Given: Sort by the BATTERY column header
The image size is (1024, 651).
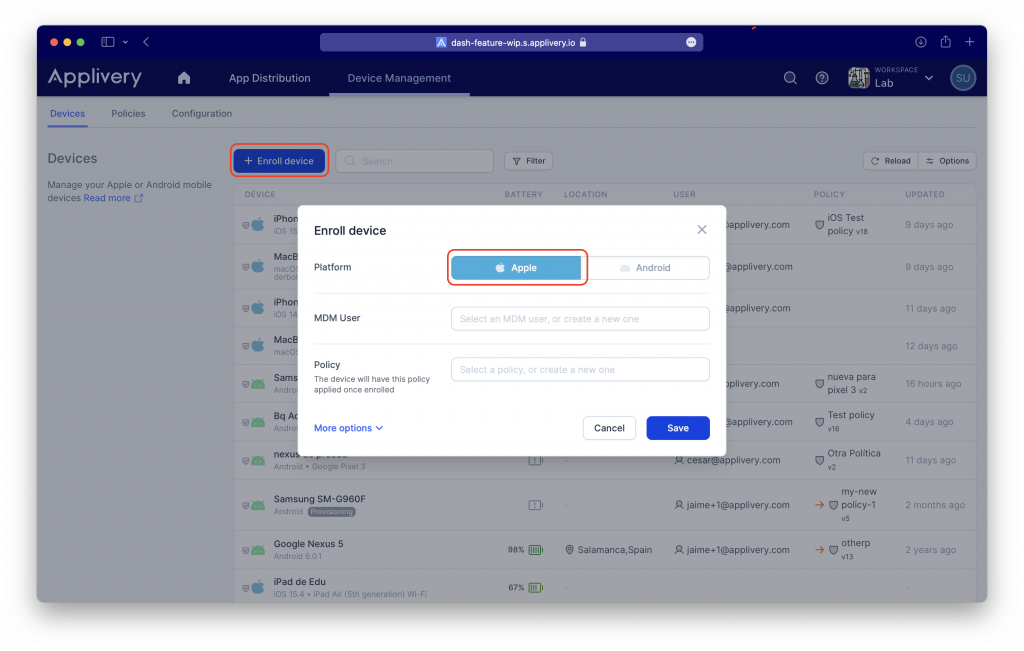Looking at the screenshot, I should (524, 195).
